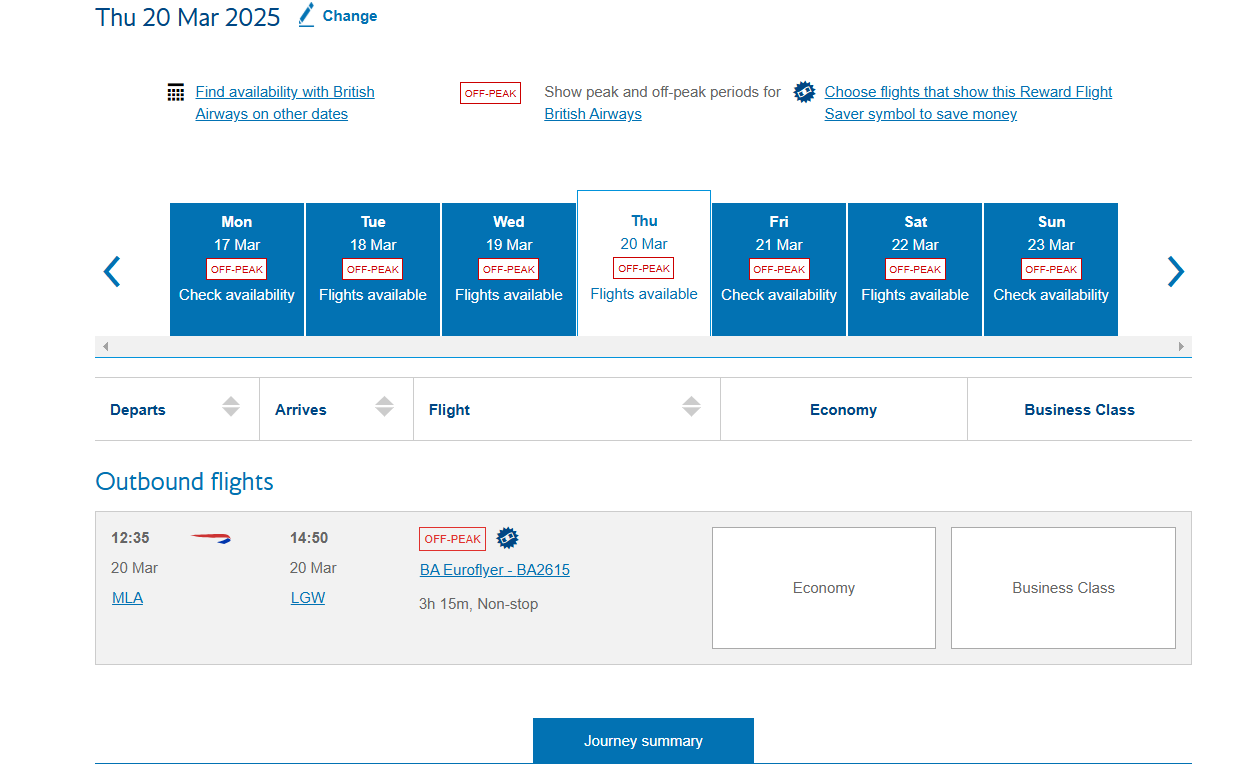Click the OFF-PEAK badge beside the peak periods text
Viewport: 1257px width, 772px height.
490,93
